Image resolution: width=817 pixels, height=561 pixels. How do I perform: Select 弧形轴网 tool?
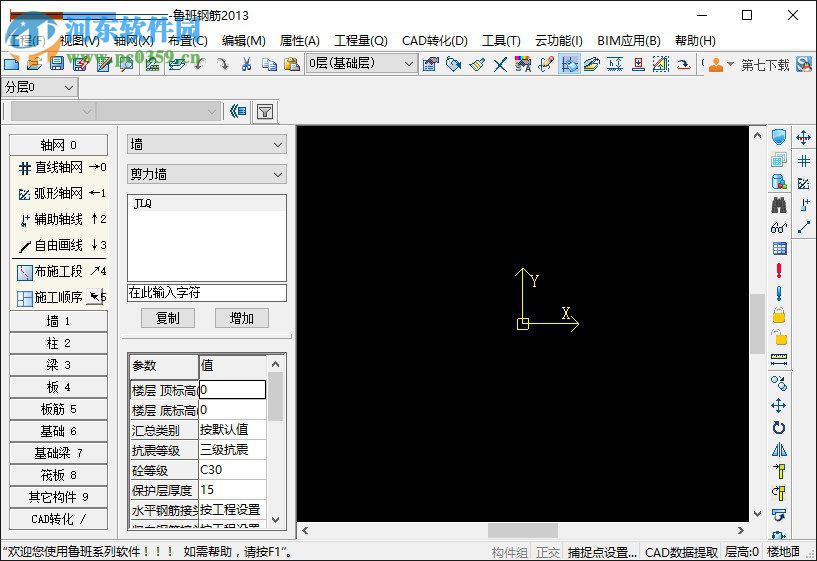click(61, 193)
